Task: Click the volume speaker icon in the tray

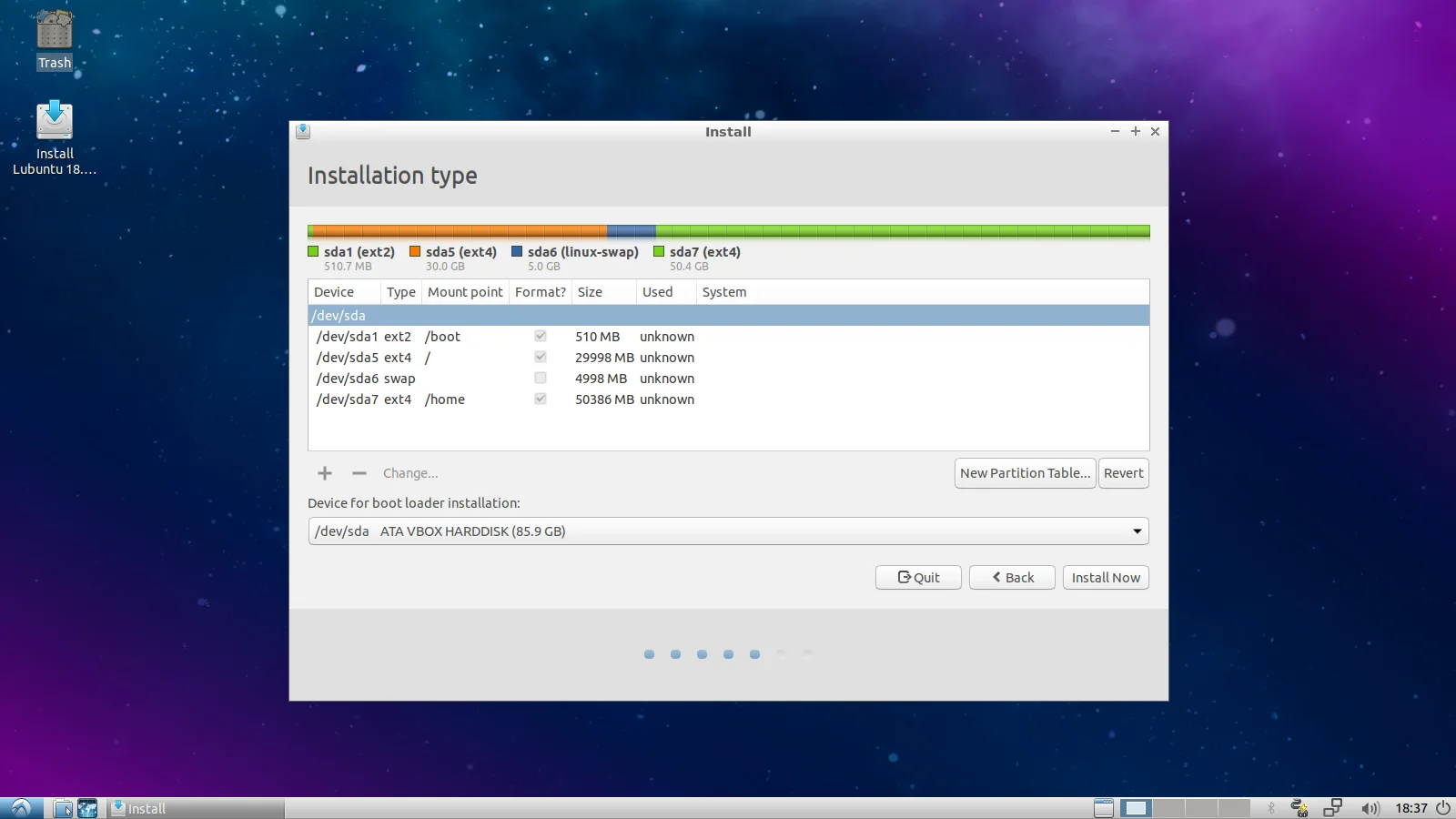Action: coord(1370,808)
